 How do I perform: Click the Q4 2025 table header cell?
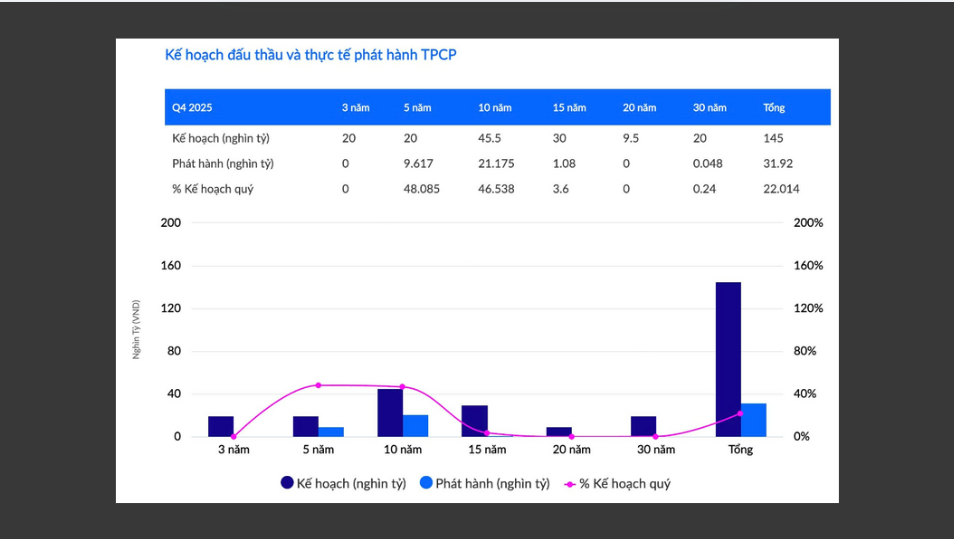point(192,107)
